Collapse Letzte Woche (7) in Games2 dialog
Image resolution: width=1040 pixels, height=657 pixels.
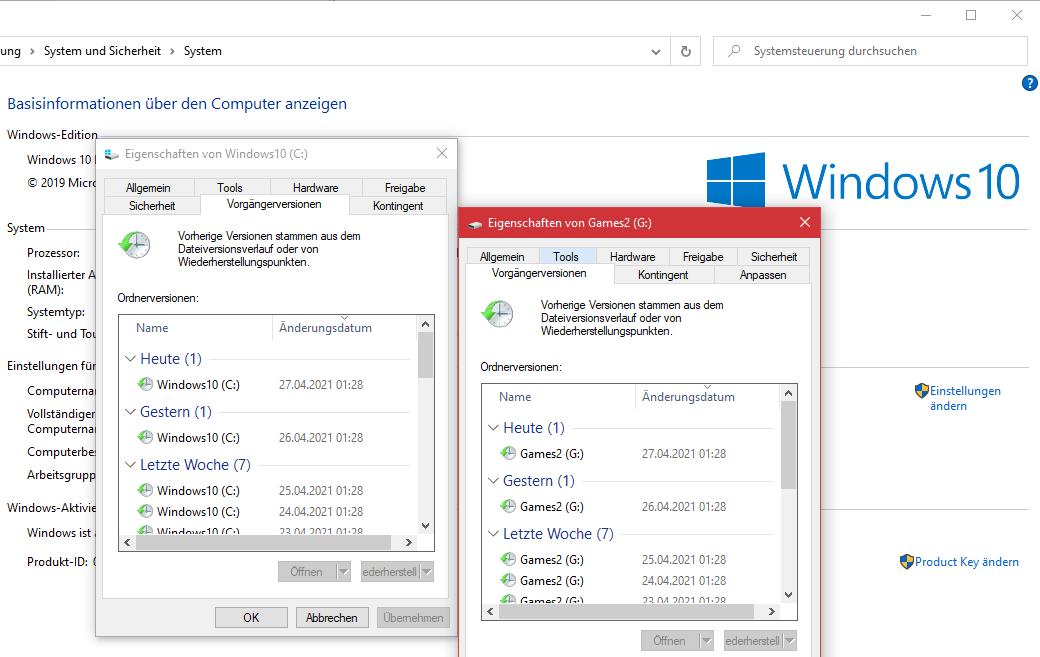[493, 534]
